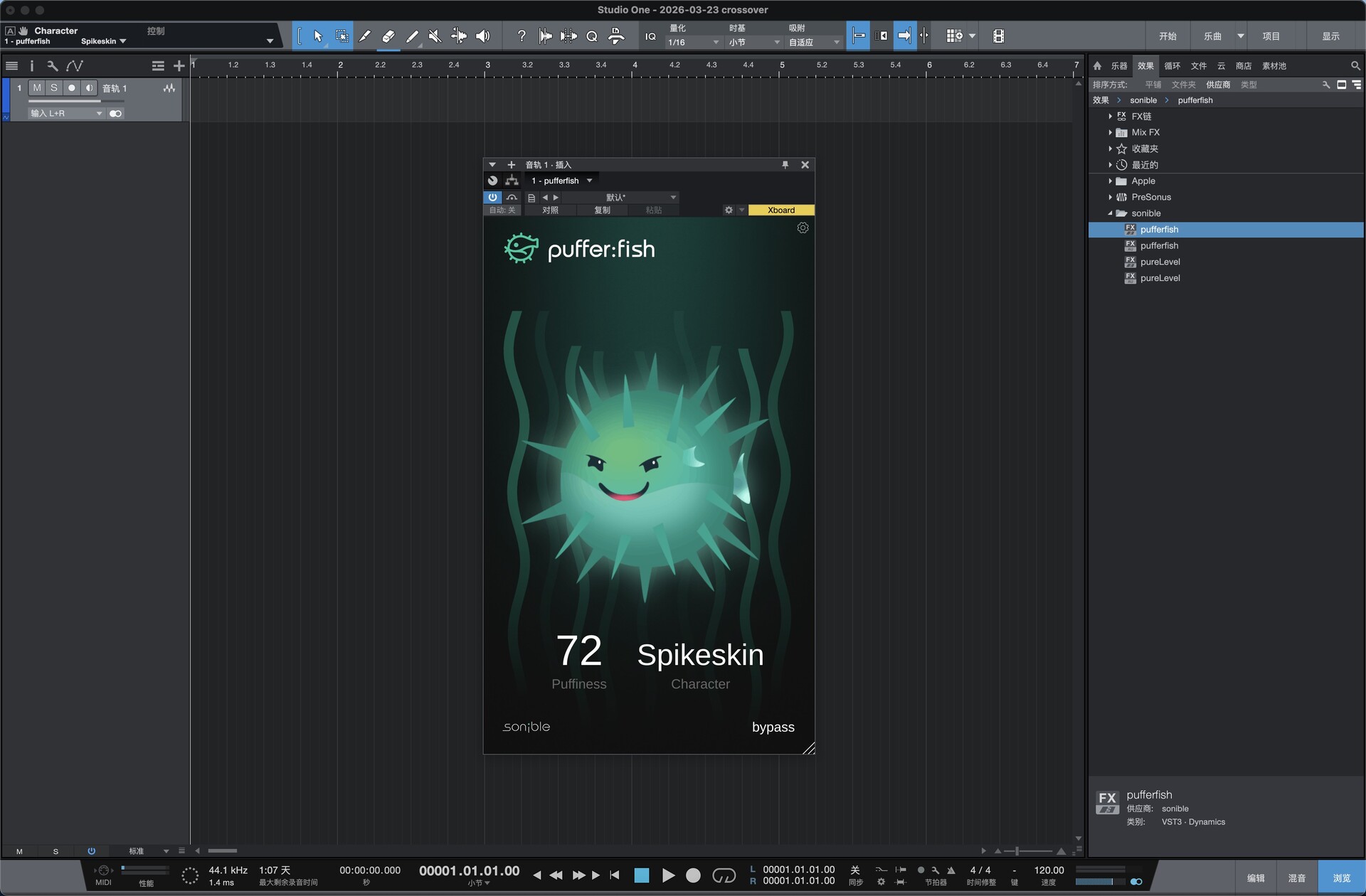Click the Xboard button in the plugin header

click(x=780, y=210)
